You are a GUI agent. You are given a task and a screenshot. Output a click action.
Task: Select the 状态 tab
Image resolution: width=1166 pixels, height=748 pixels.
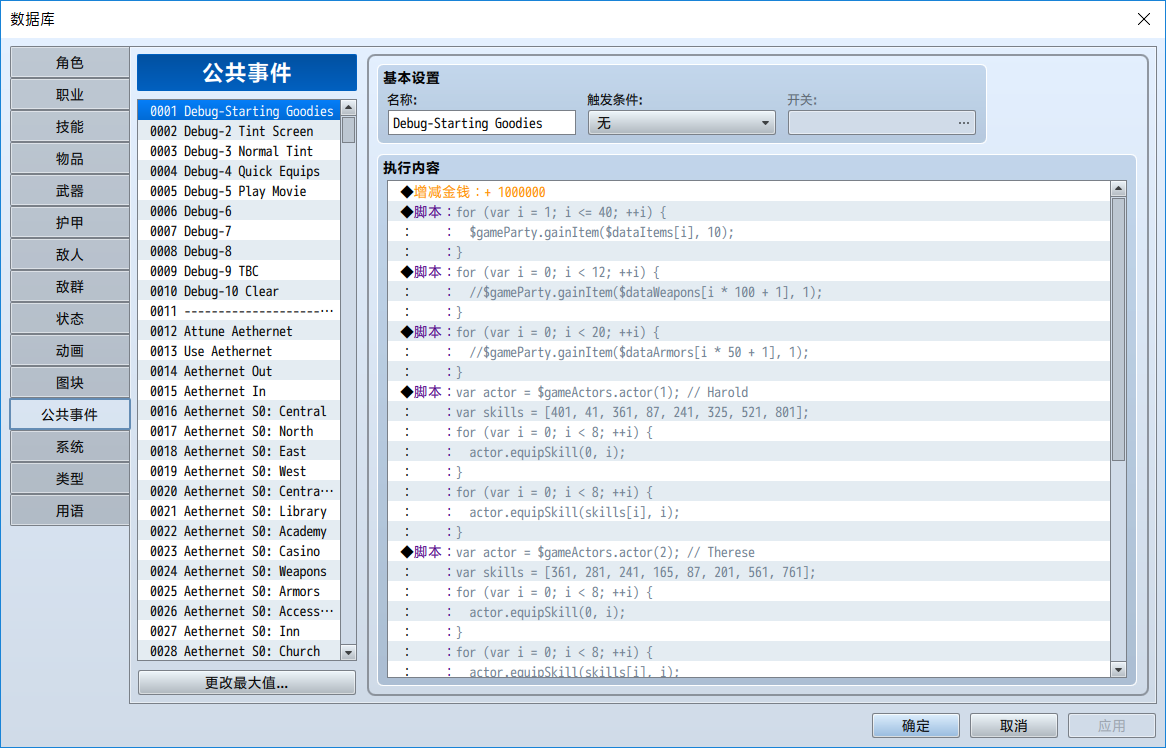(x=70, y=319)
